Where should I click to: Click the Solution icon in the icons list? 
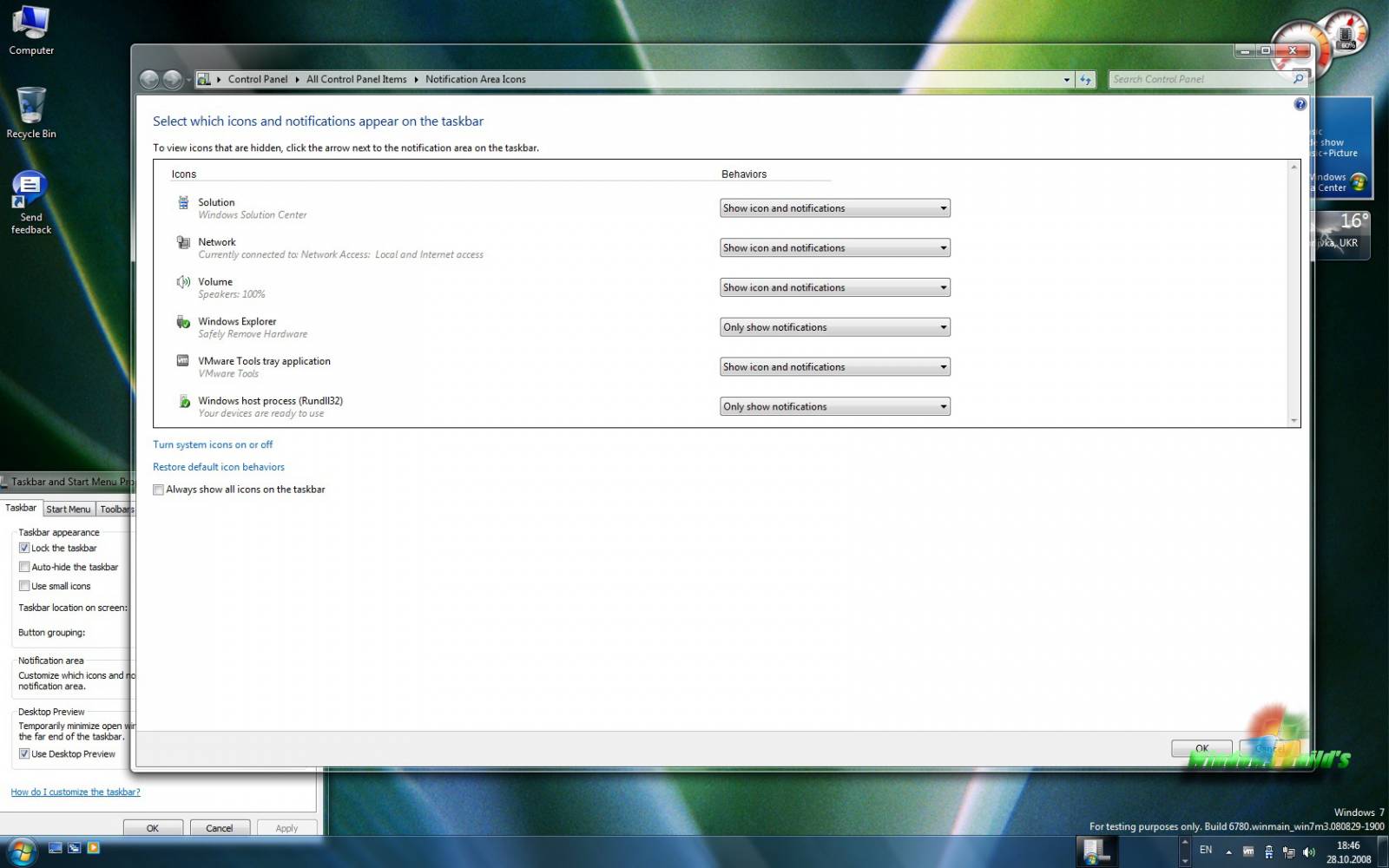183,202
